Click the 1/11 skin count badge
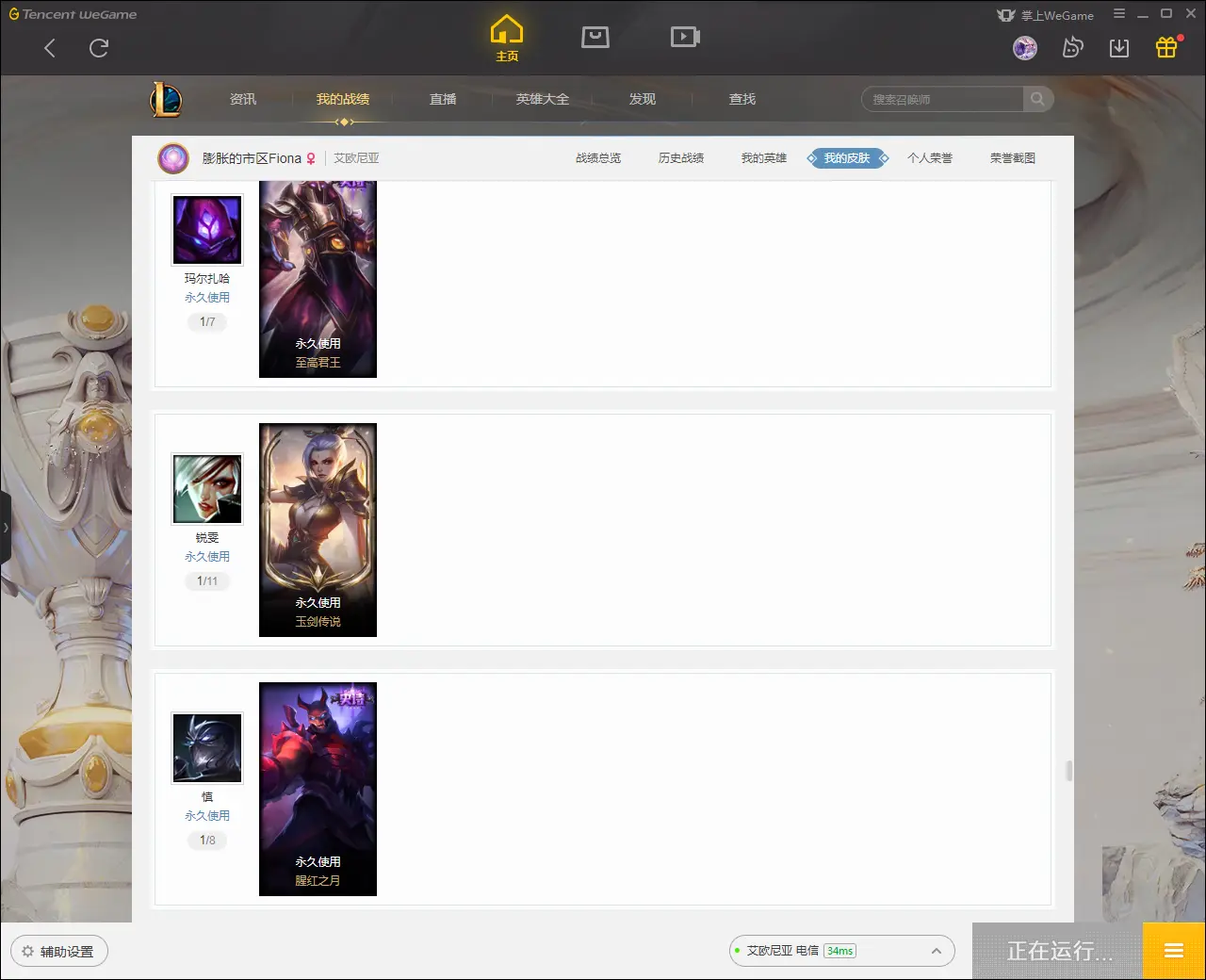 coord(207,581)
